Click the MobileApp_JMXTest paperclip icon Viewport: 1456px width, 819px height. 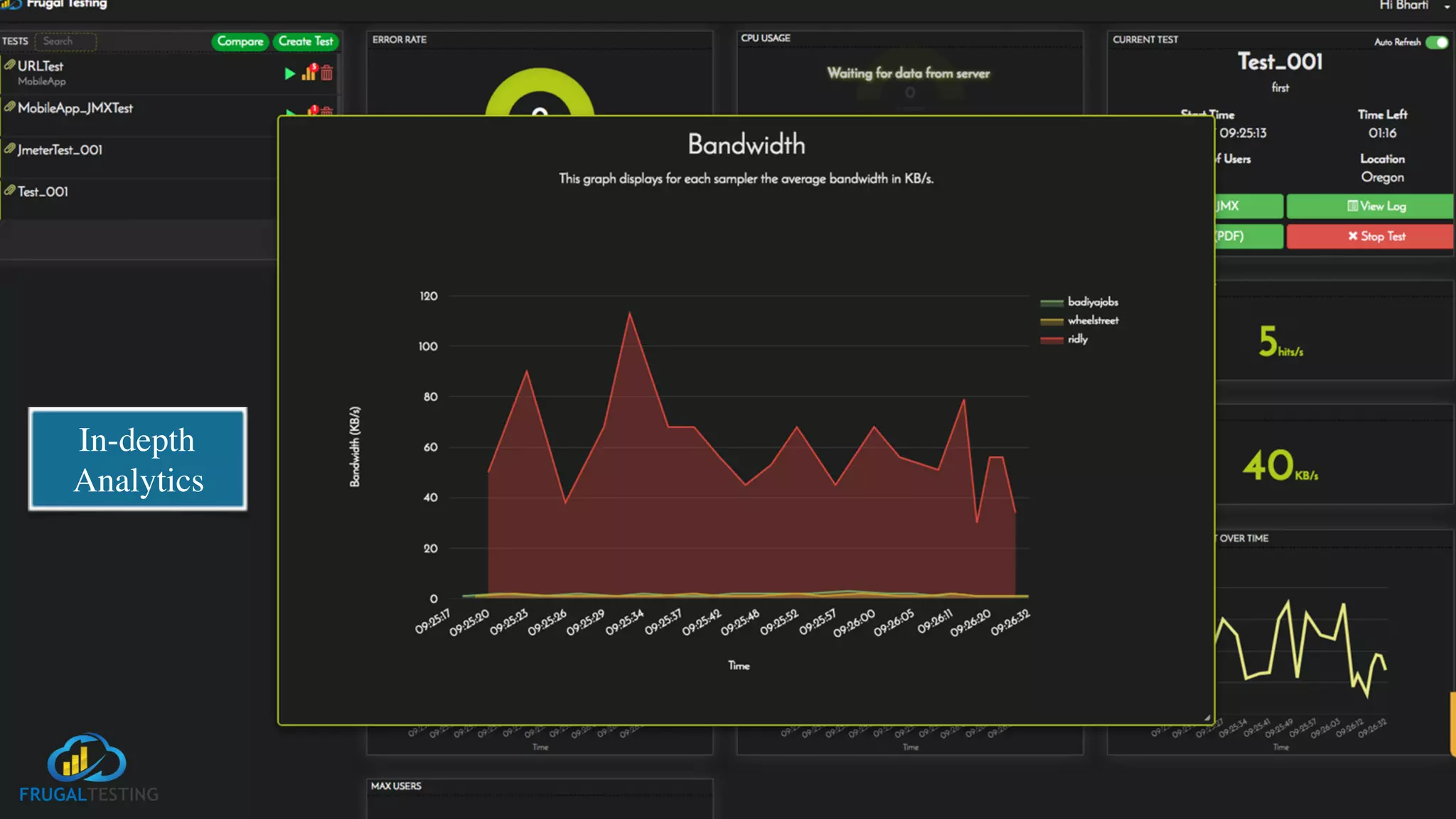coord(9,107)
